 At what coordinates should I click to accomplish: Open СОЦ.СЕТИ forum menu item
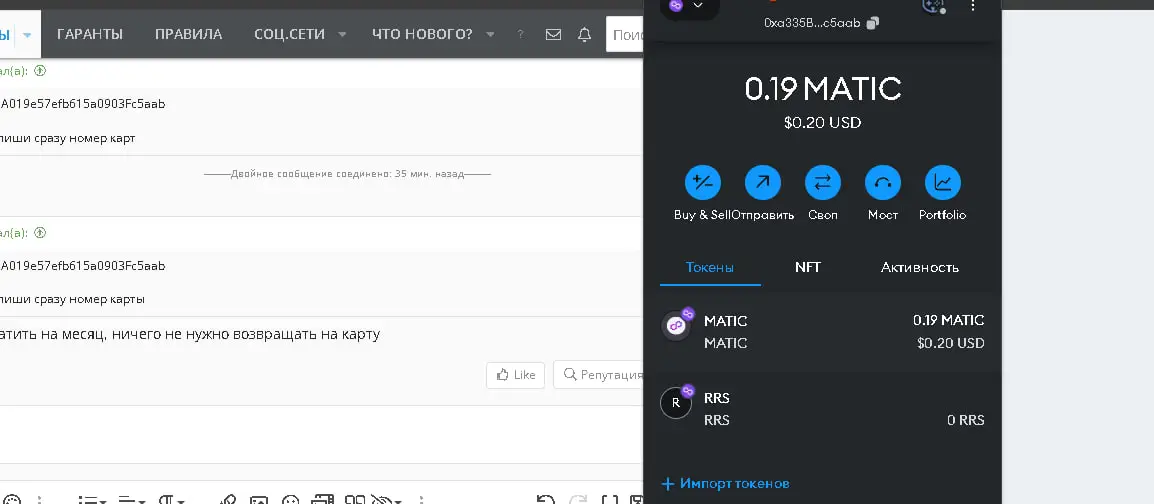coord(289,35)
